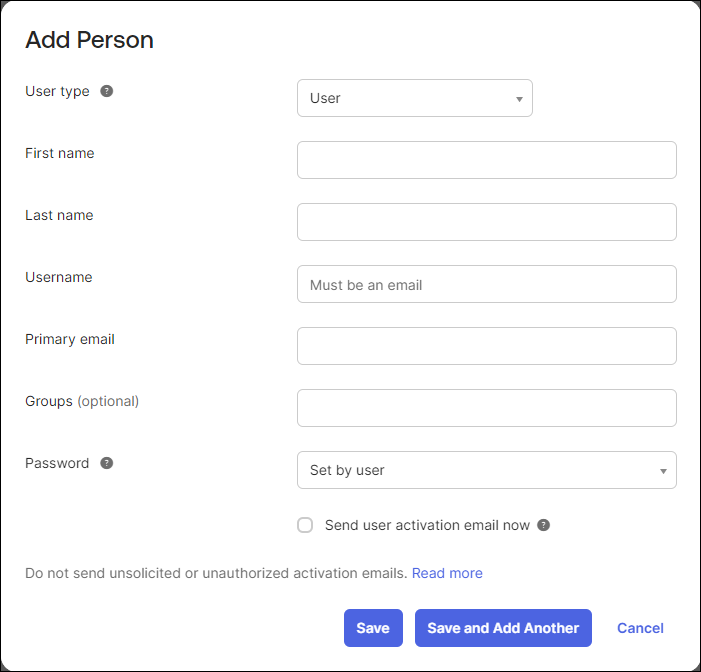Viewport: 701px width, 672px height.
Task: Click into the Last name text box
Action: click(x=486, y=222)
